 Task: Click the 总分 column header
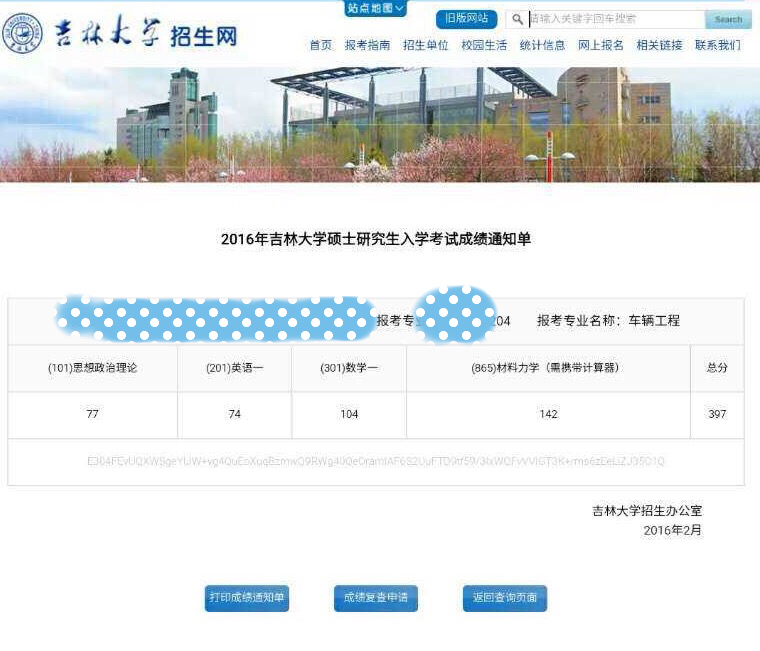[x=717, y=368]
